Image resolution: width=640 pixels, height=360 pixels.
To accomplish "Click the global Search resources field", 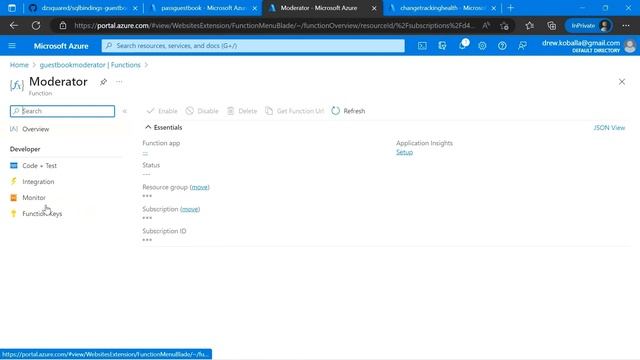I will pyautogui.click(x=253, y=46).
